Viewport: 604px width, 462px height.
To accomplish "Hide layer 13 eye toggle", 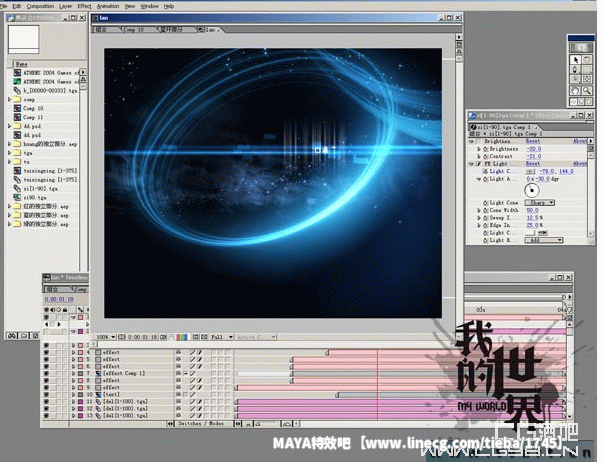I will pos(46,416).
